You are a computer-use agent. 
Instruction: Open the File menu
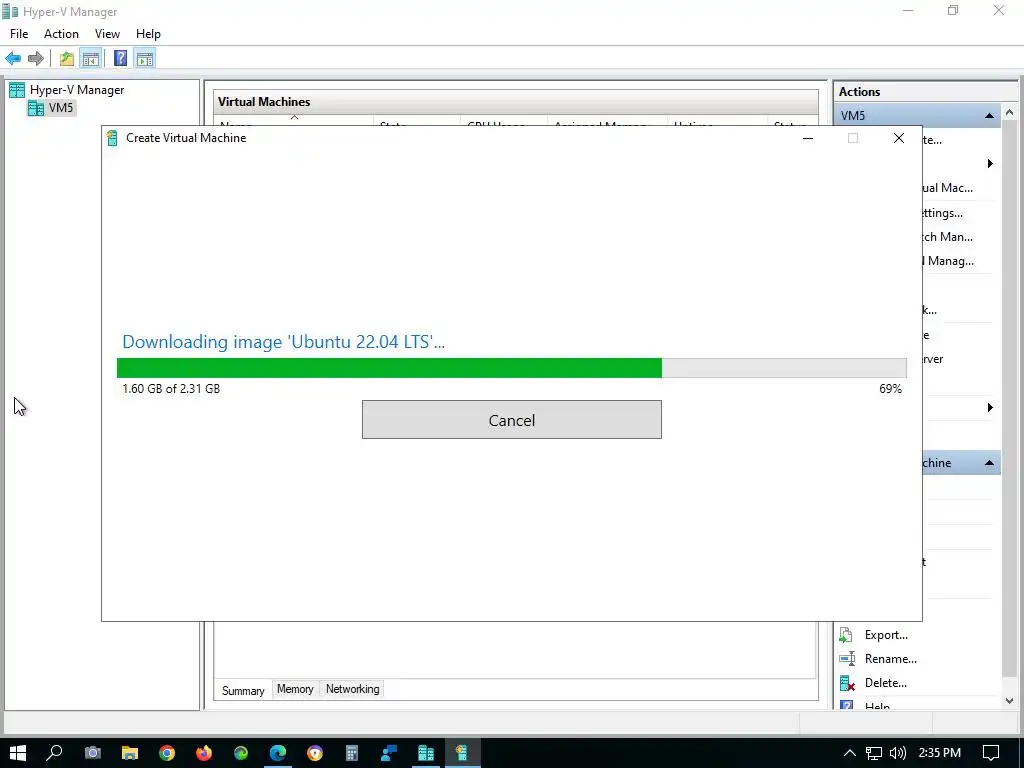point(19,34)
